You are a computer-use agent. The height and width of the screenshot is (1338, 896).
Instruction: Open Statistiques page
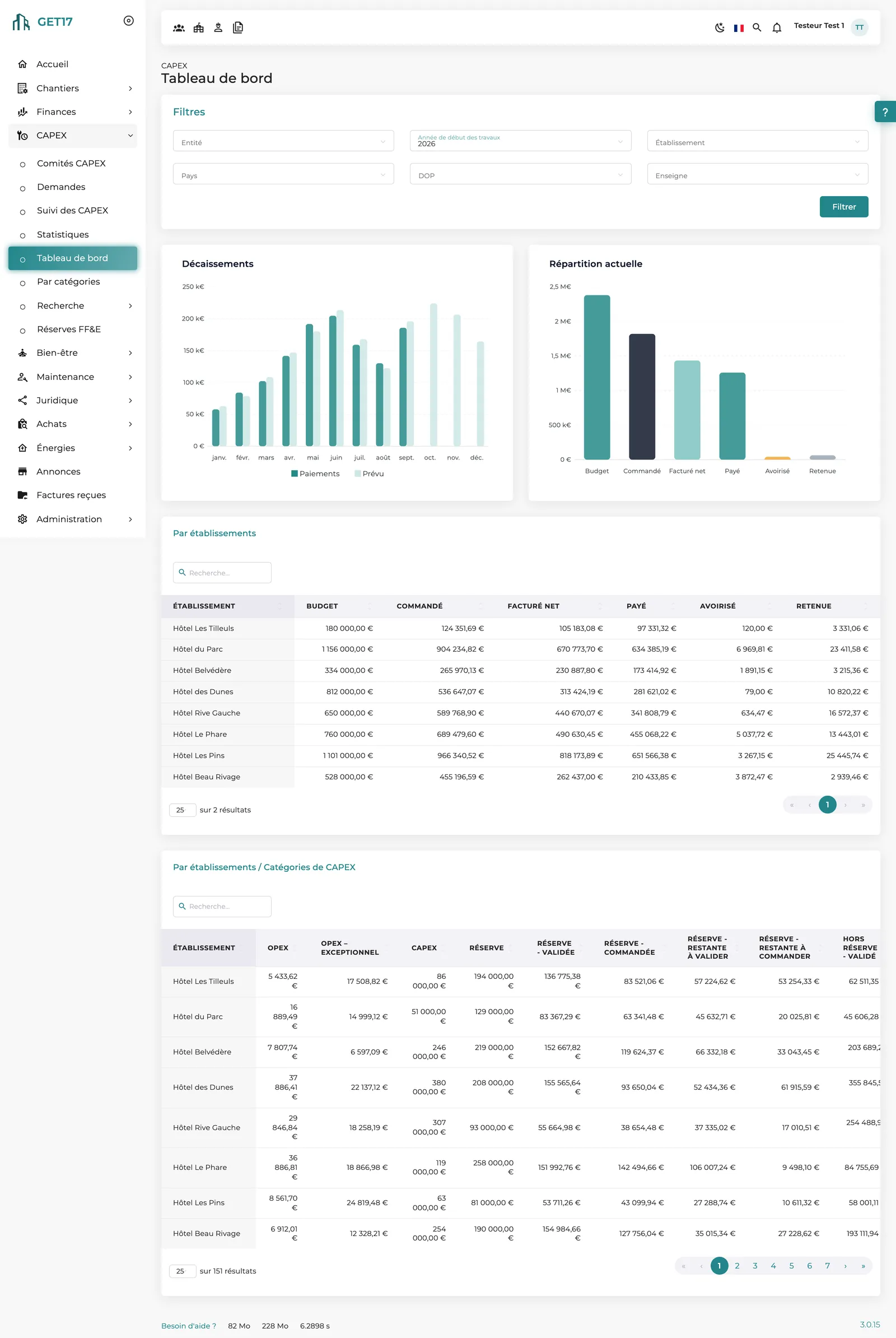[63, 234]
